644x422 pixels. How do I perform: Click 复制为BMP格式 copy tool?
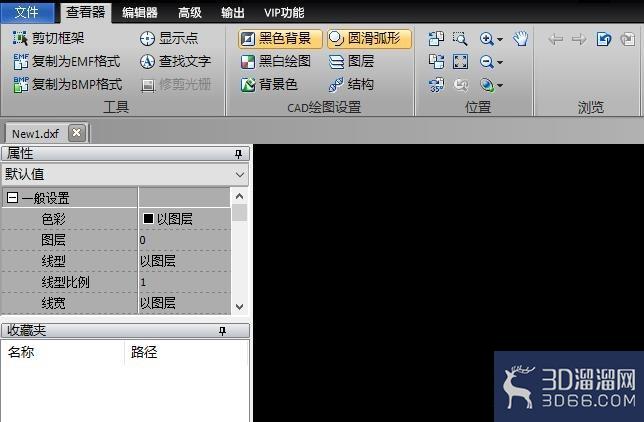(x=67, y=85)
